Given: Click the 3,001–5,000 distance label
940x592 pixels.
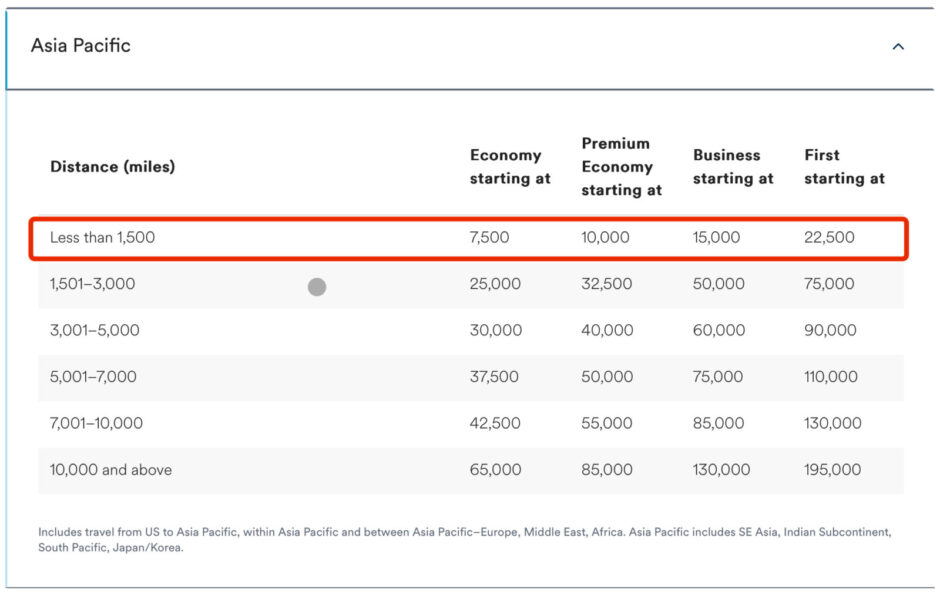Looking at the screenshot, I should coord(94,330).
